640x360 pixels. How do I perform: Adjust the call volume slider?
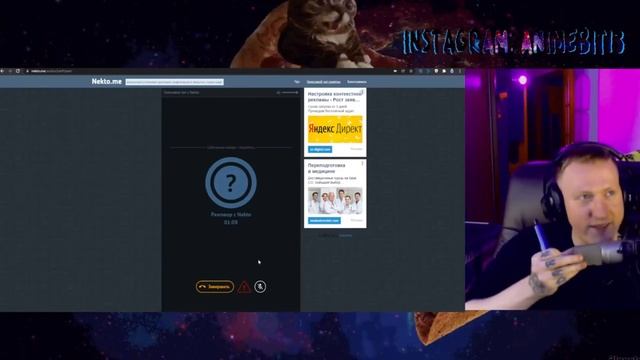pos(290,93)
